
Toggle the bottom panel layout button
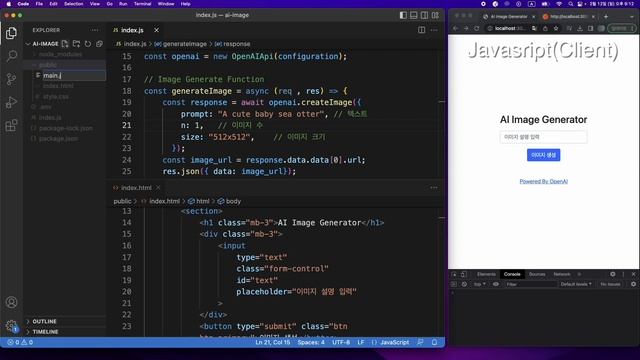[x=414, y=15]
